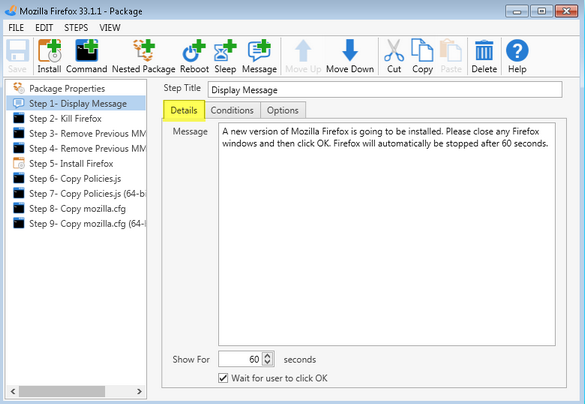Screen dimensions: 585x404
Task: Select Step 6- Copy Policies.js
Action: [76, 179]
